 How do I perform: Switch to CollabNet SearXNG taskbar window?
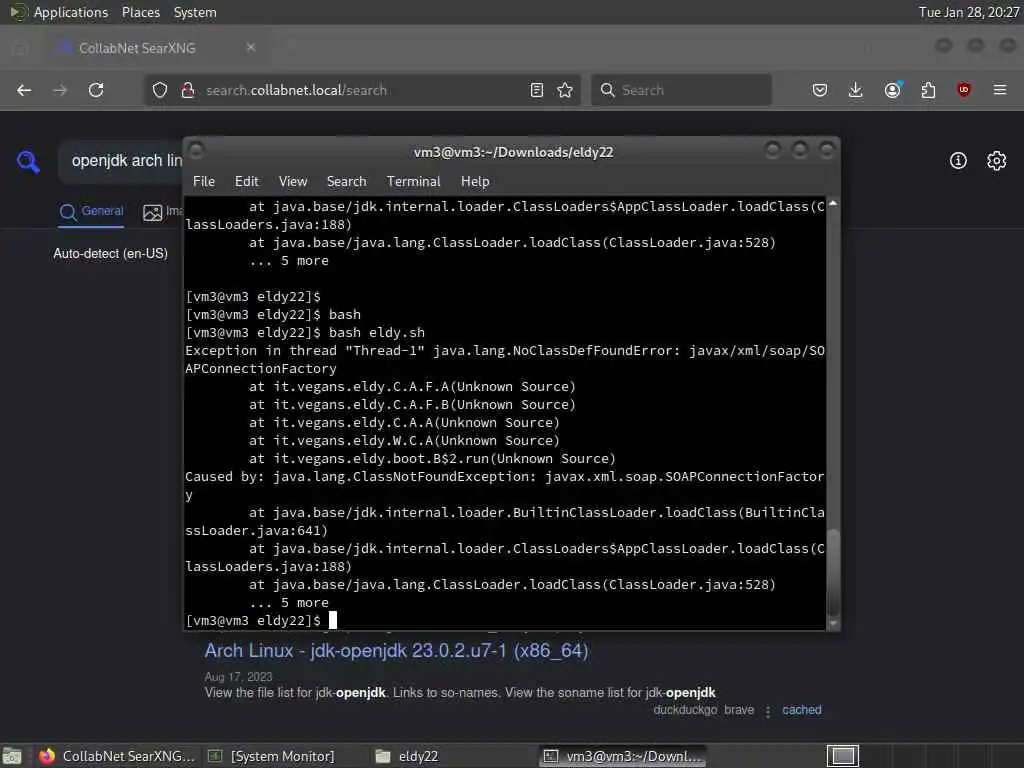(116, 756)
